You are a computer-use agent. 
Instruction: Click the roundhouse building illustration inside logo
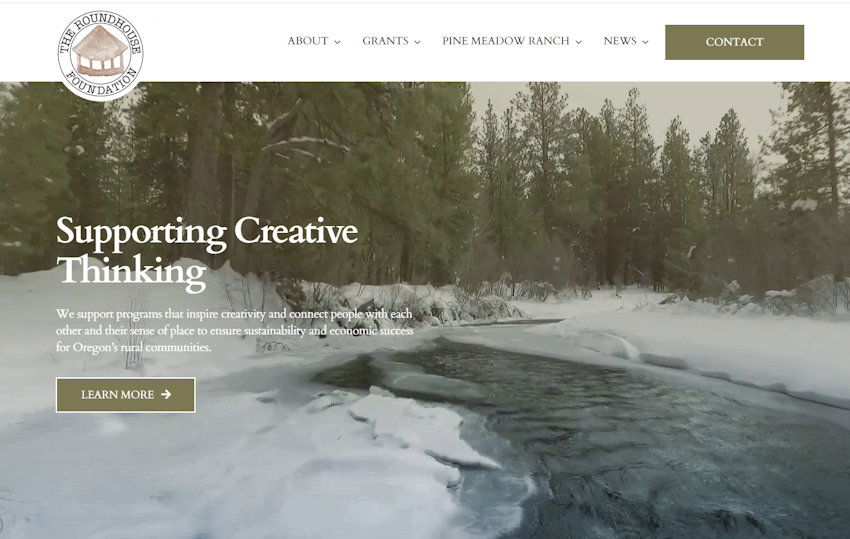(x=100, y=51)
